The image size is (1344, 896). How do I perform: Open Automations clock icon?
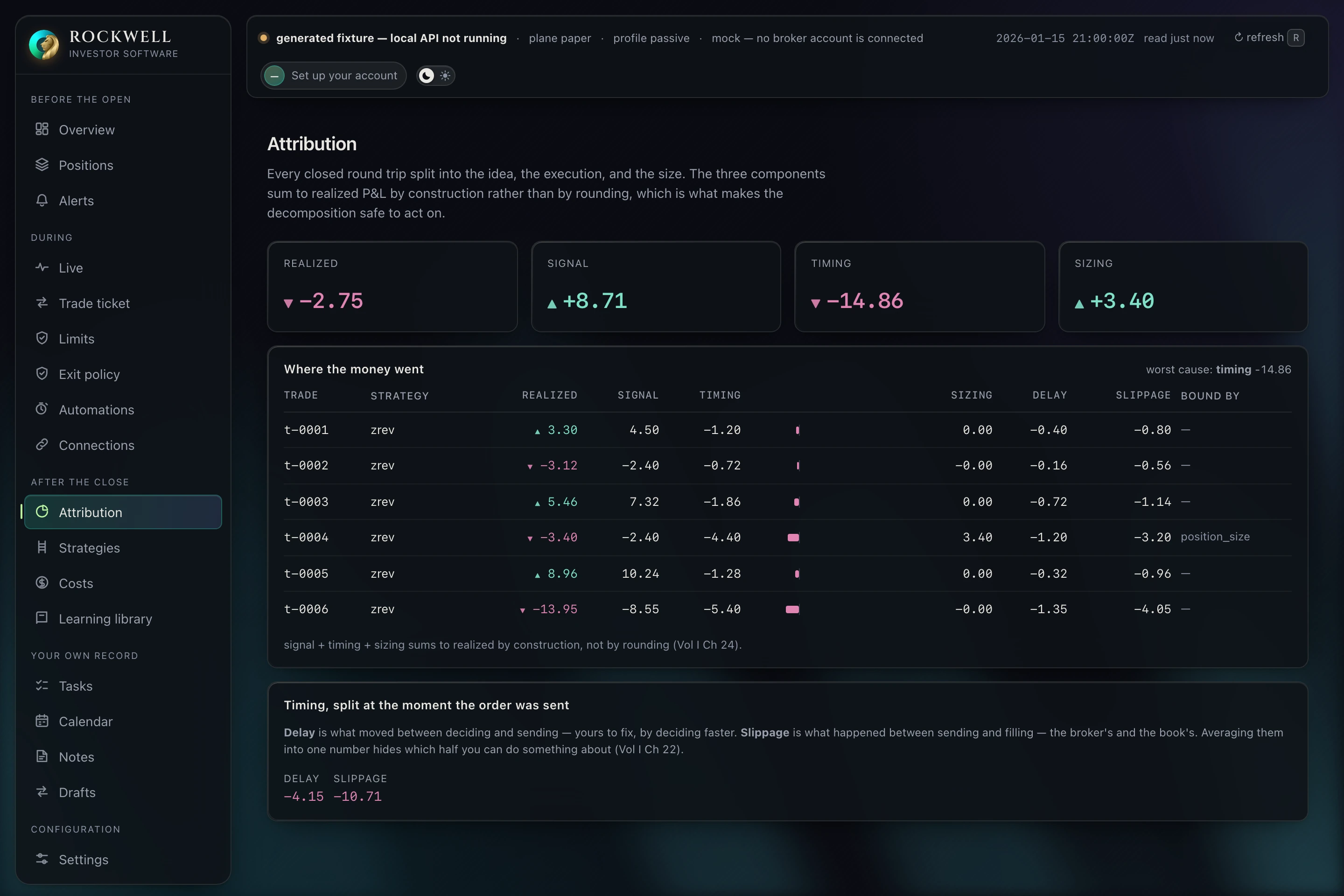pos(42,409)
